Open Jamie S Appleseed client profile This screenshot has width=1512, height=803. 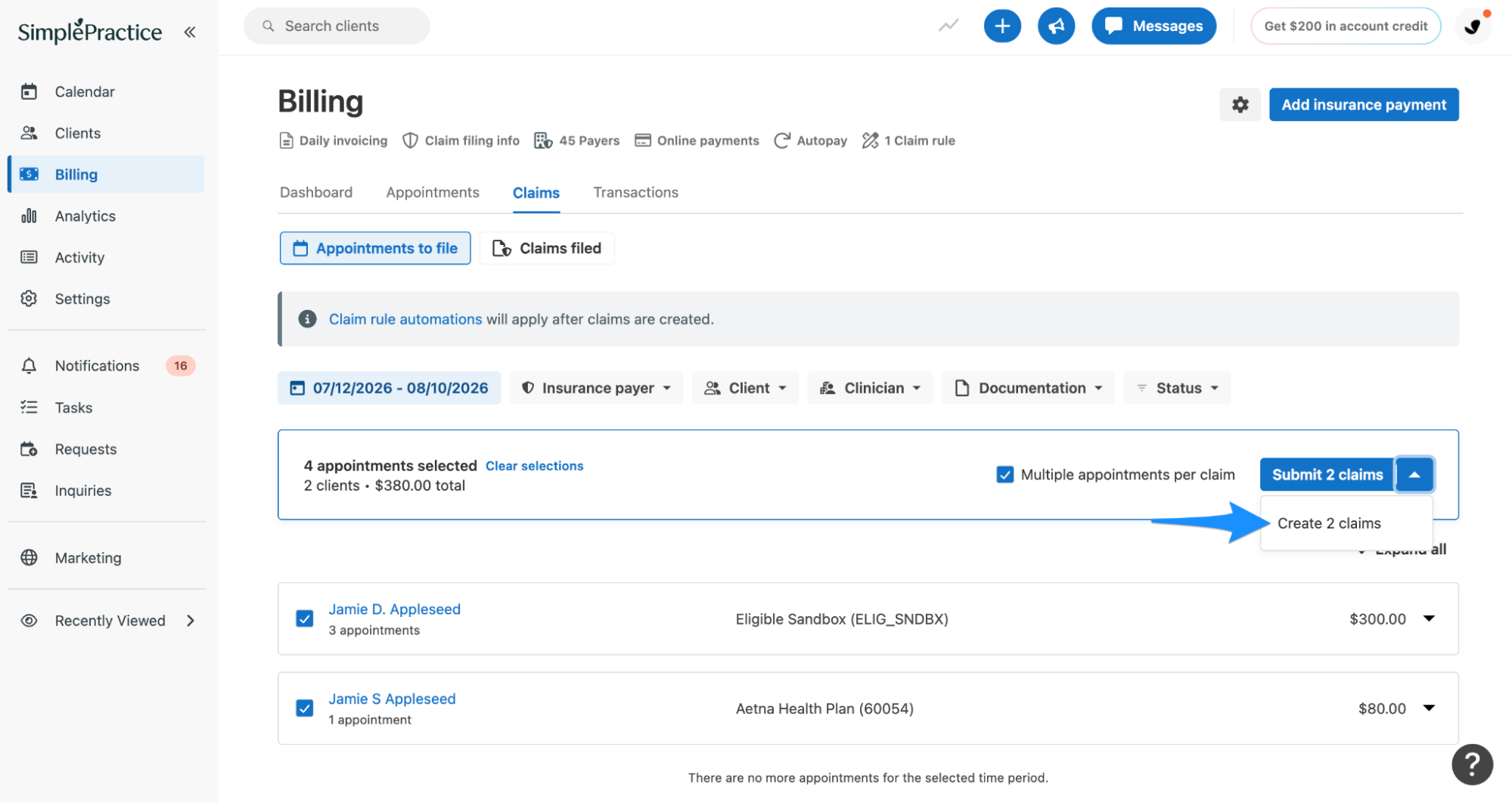tap(392, 699)
